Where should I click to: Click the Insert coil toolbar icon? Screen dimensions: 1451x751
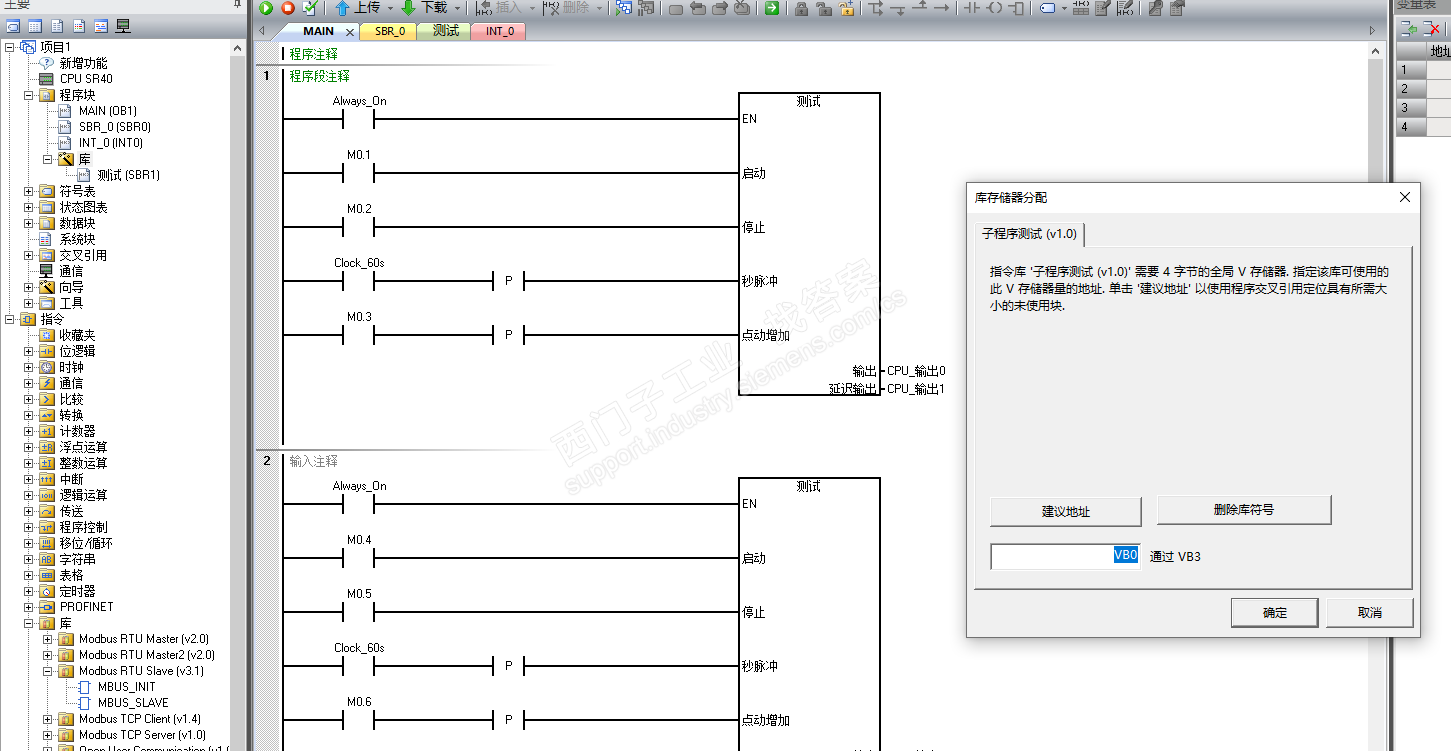993,8
